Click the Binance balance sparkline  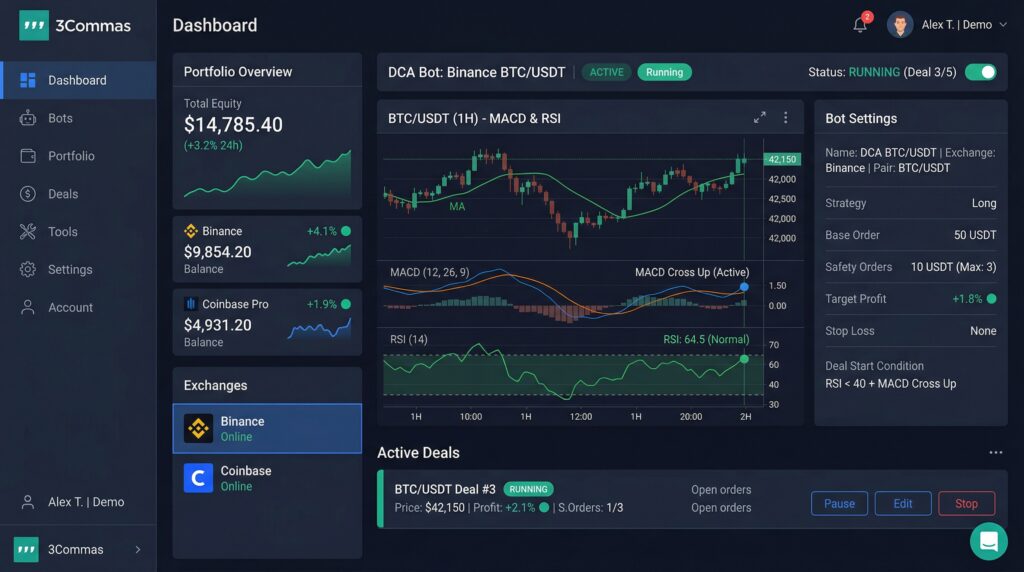(x=319, y=256)
